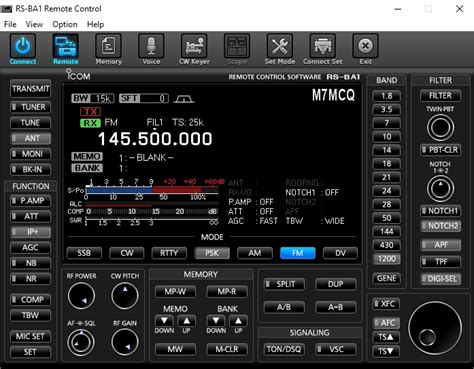Click the TON/DSQ signaling button
The image size is (474, 369).
[284, 349]
